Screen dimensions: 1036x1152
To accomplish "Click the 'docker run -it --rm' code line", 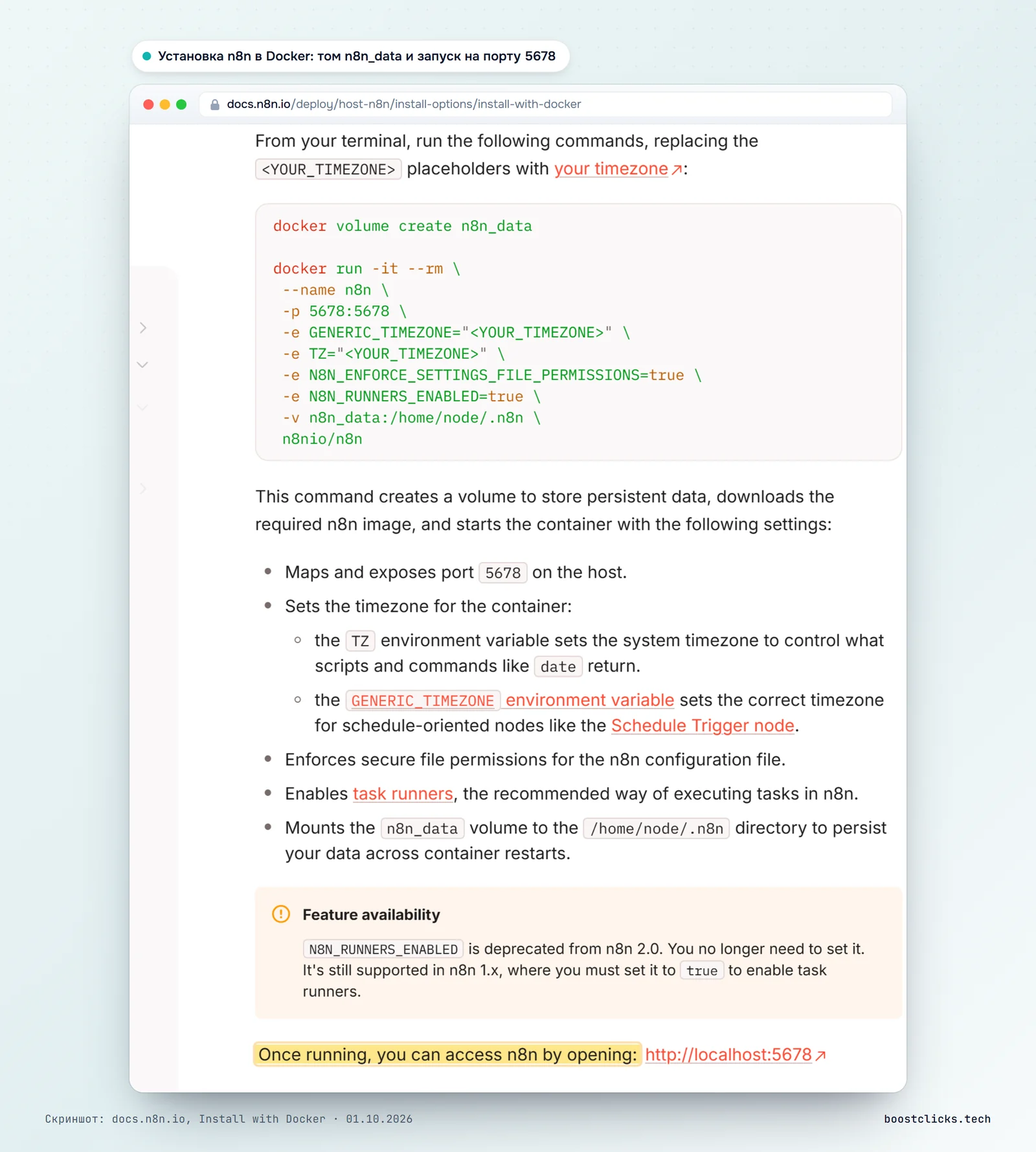I will (x=366, y=269).
